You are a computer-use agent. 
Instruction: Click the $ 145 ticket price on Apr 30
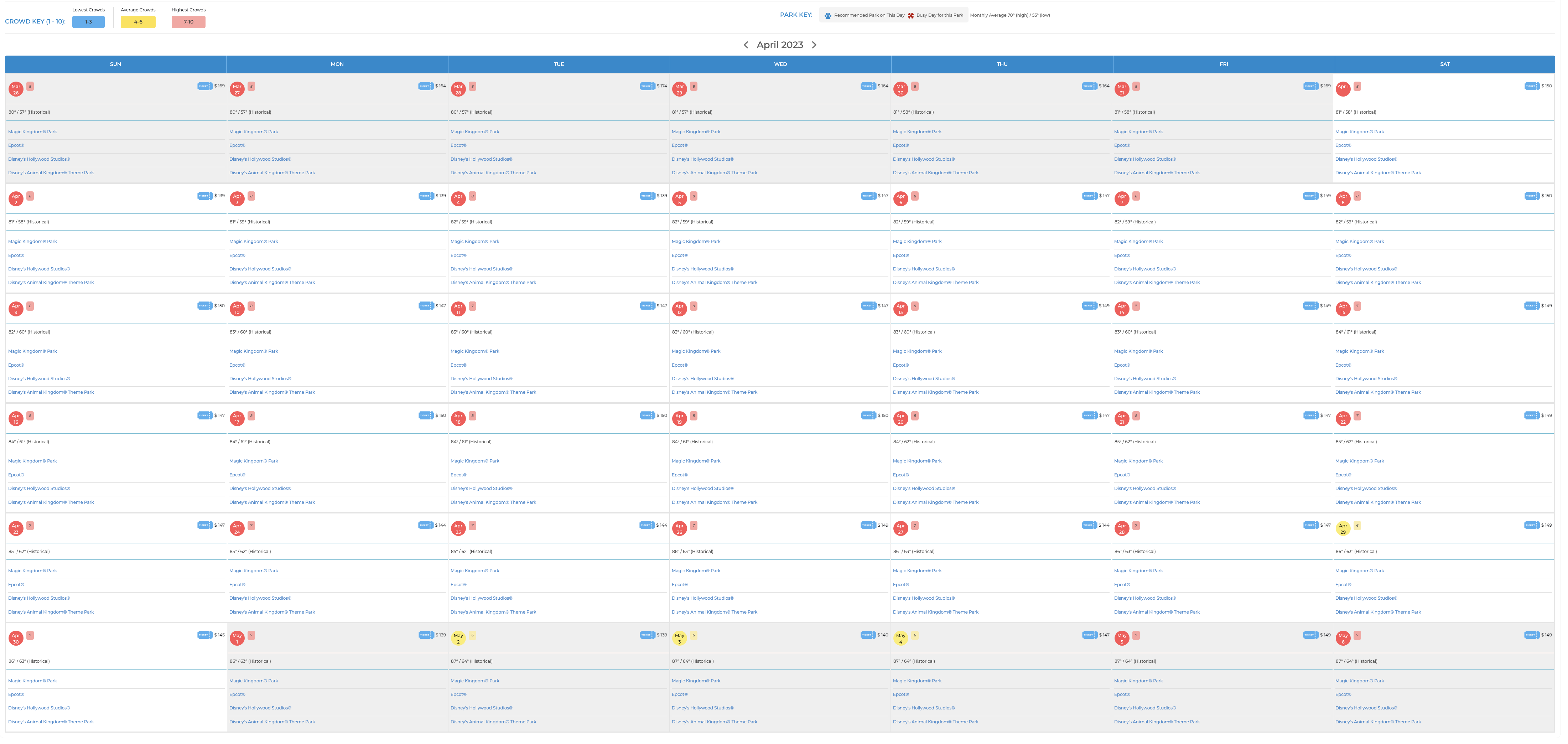click(x=220, y=635)
